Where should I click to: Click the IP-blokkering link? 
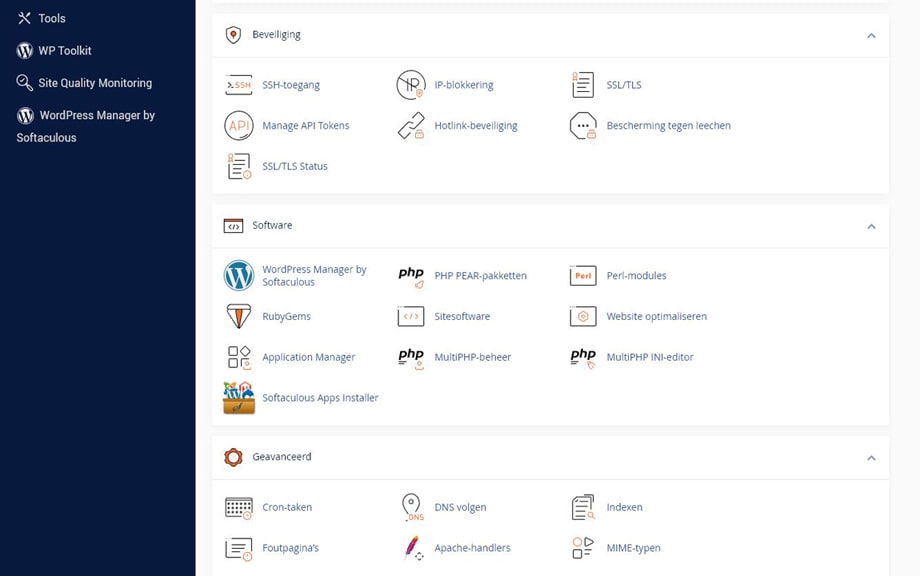[464, 85]
